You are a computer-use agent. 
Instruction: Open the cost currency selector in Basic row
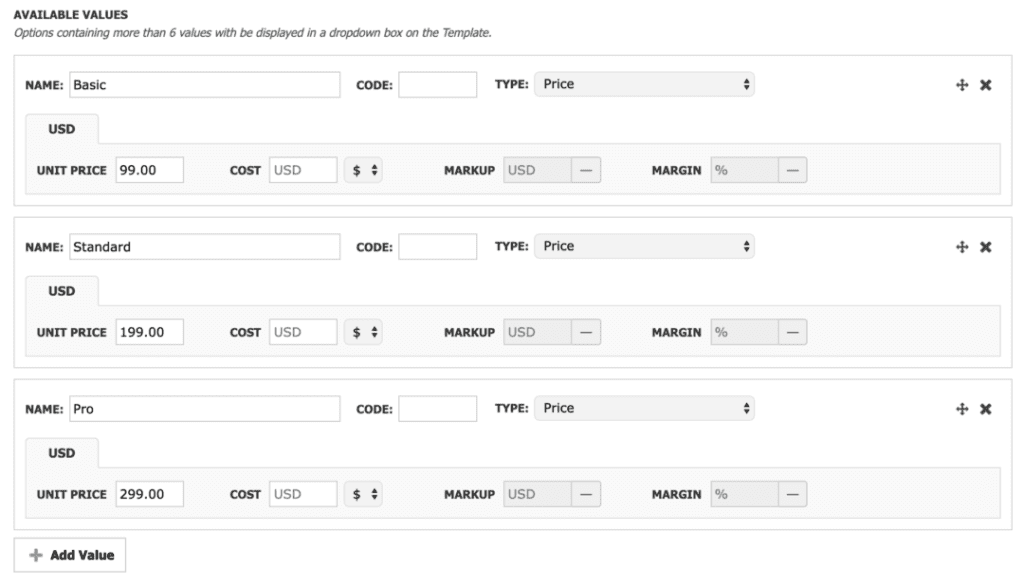(x=363, y=171)
